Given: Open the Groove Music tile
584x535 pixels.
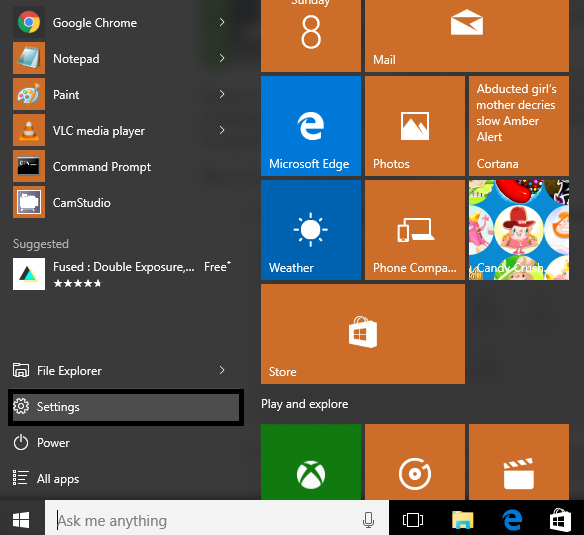Looking at the screenshot, I should (415, 462).
